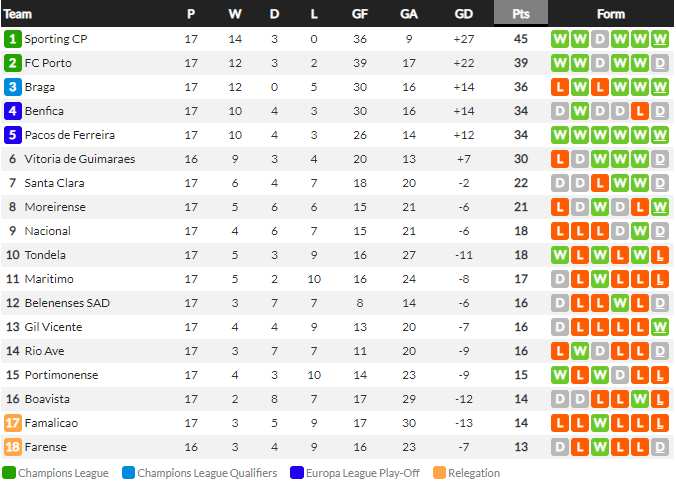This screenshot has width=676, height=497.
Task: Click Braga's blue position 3 badge
Action: click(13, 87)
